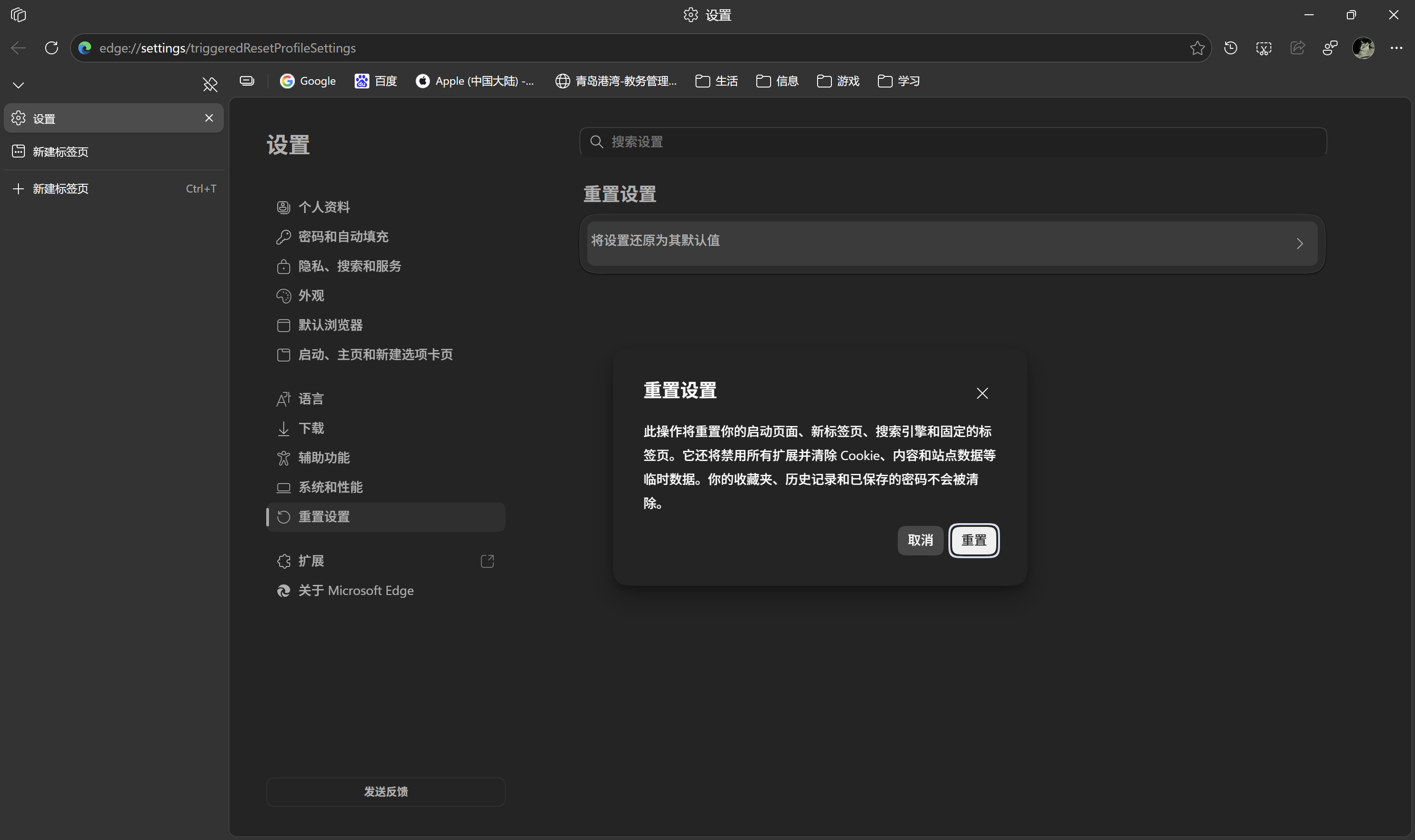Open 启动、主页和新建选项卡页 section
The width and height of the screenshot is (1415, 840).
coord(386,354)
